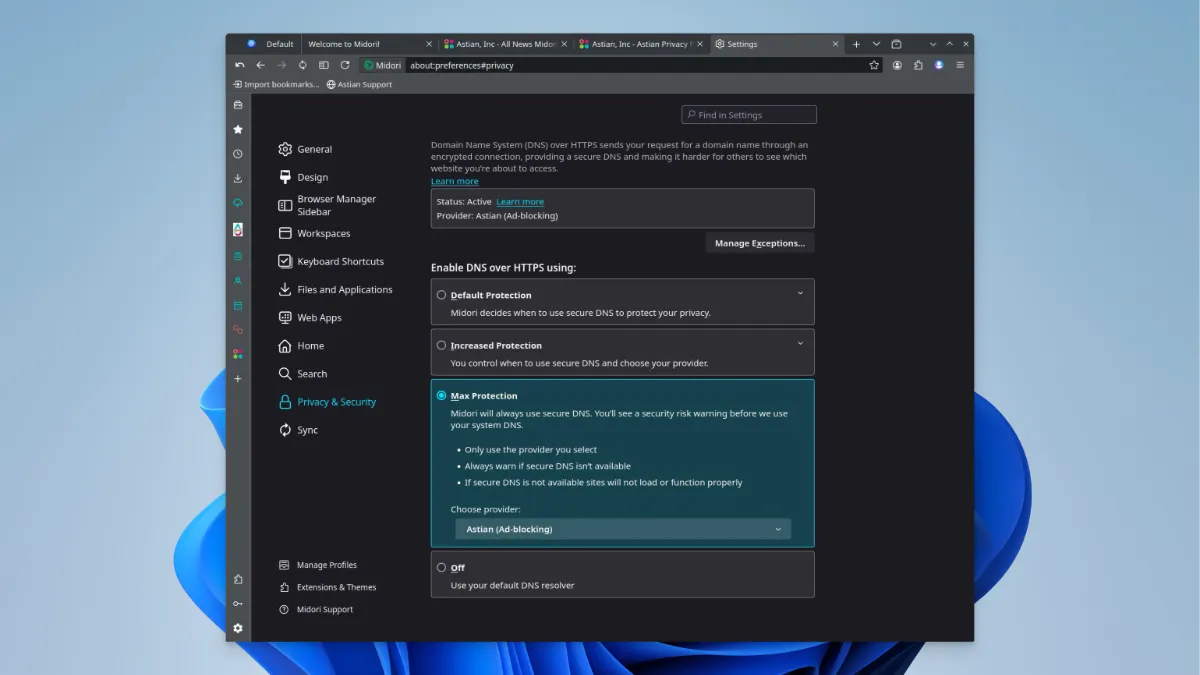Open the downloads panel in the sidebar
Image resolution: width=1200 pixels, height=675 pixels.
point(238,179)
